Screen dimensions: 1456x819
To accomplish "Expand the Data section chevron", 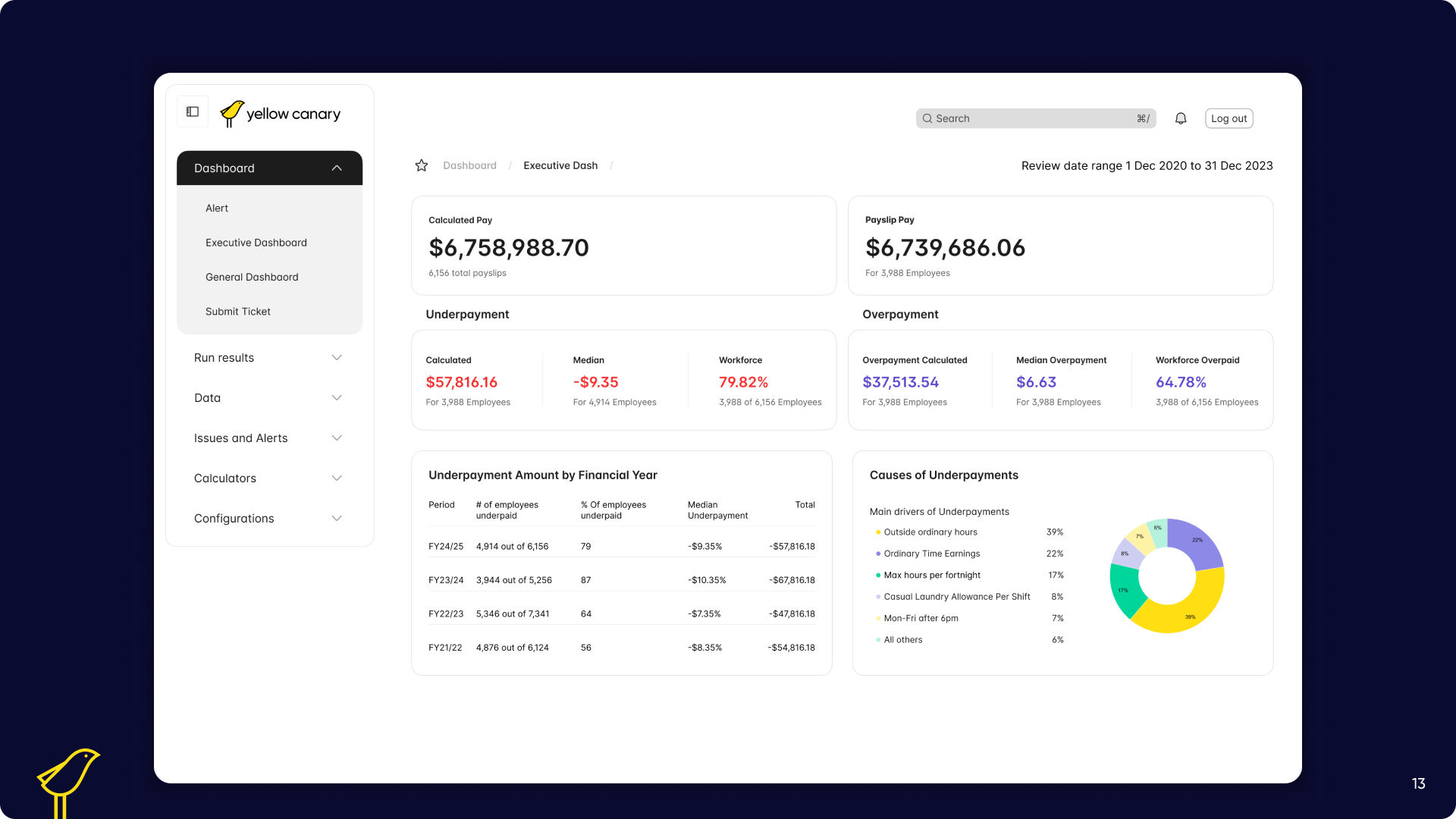I will pyautogui.click(x=337, y=398).
